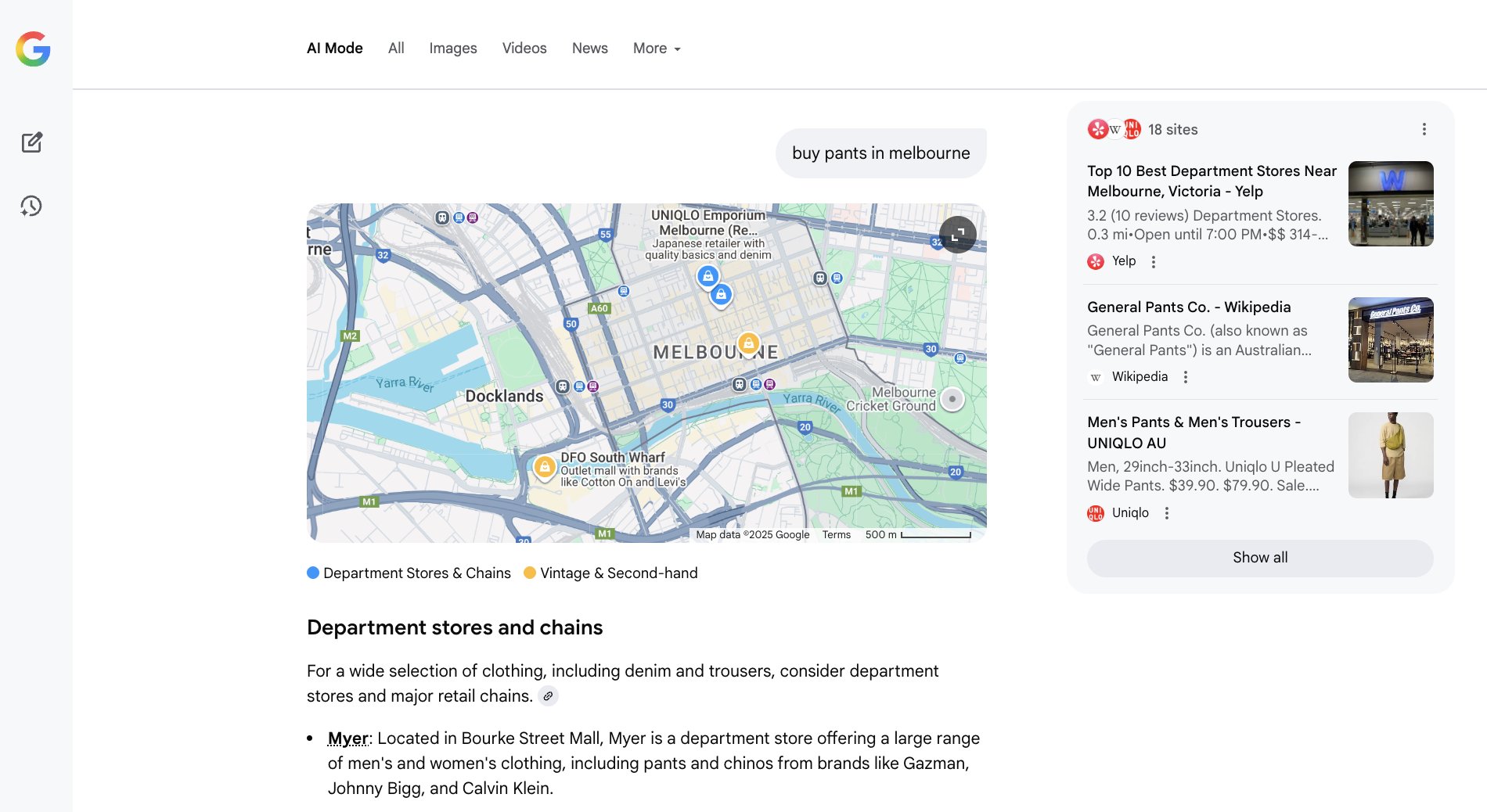Click the link icon after retail chains text
Viewport: 1487px width, 812px height.
point(548,696)
